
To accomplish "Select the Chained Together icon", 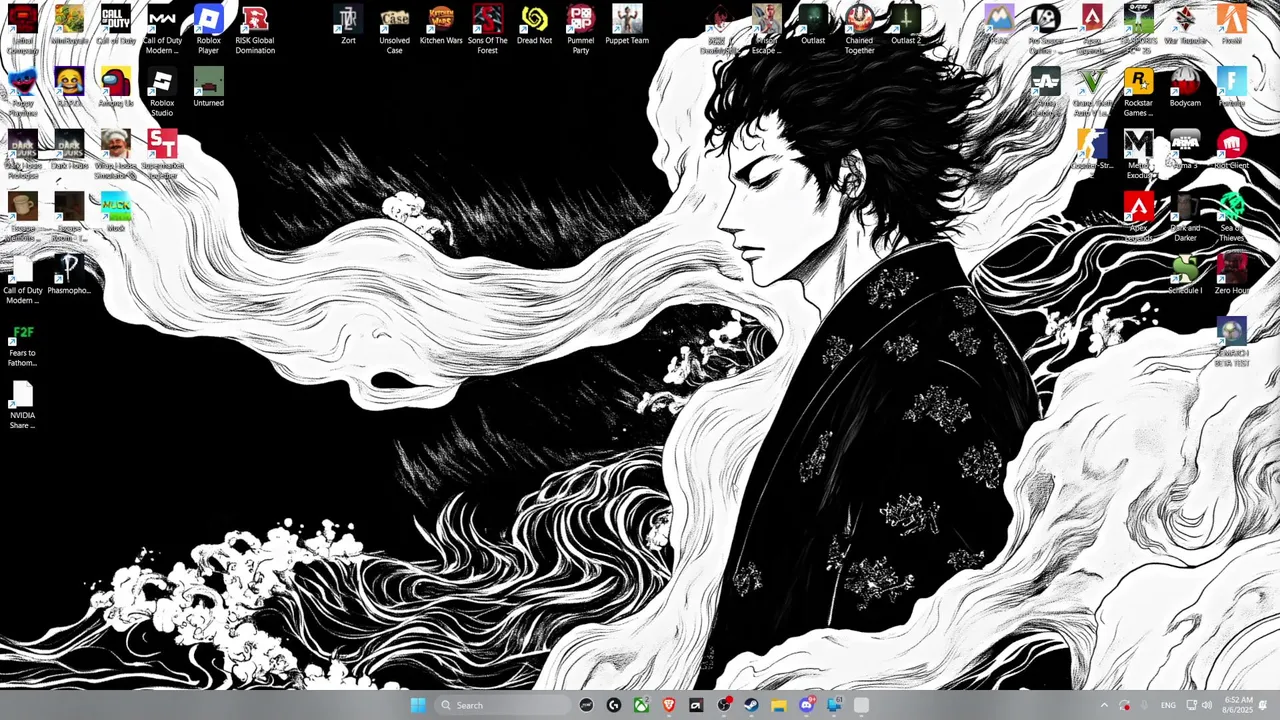I will 859,29.
